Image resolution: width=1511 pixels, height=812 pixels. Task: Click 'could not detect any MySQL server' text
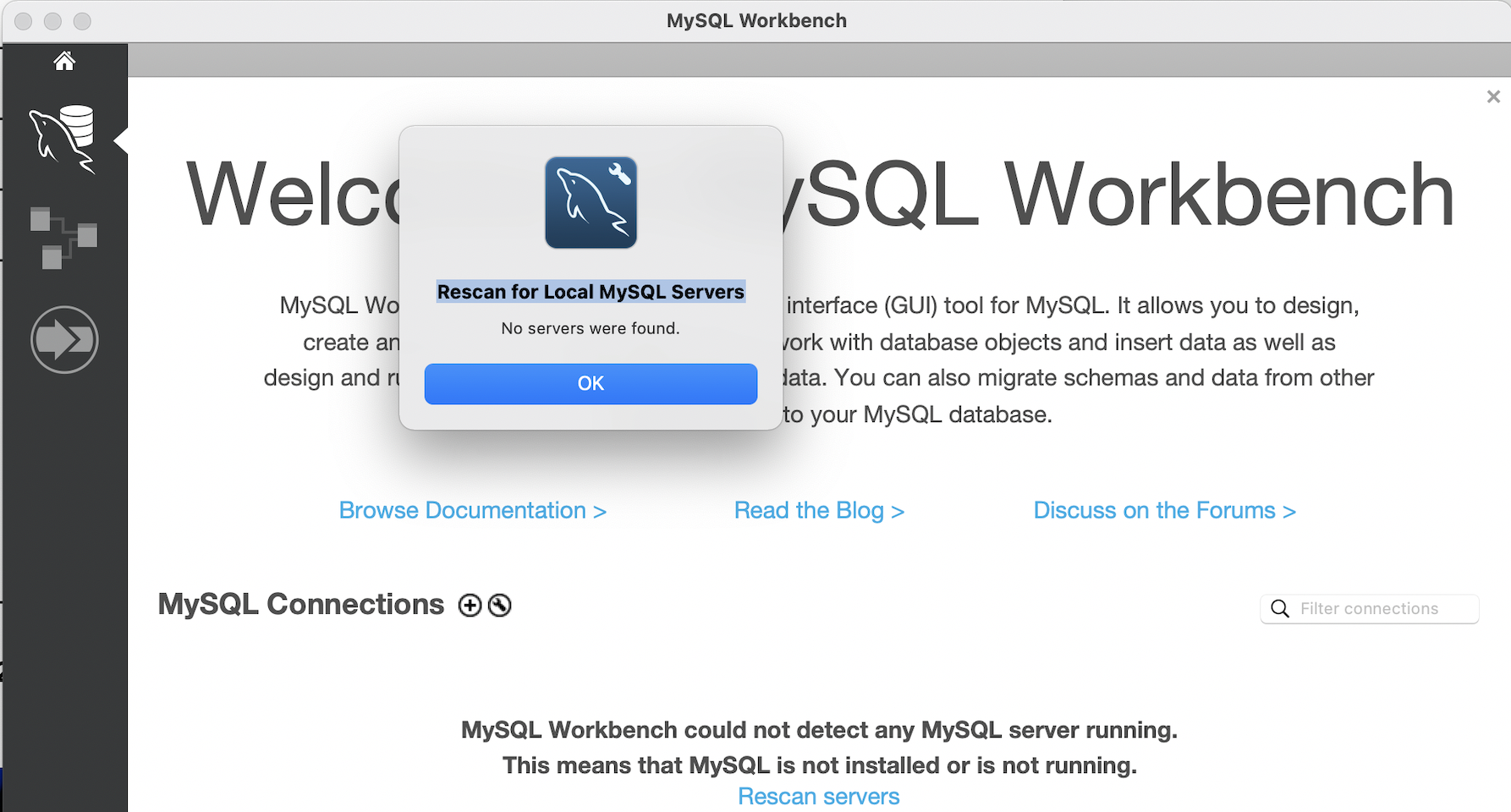click(x=819, y=730)
